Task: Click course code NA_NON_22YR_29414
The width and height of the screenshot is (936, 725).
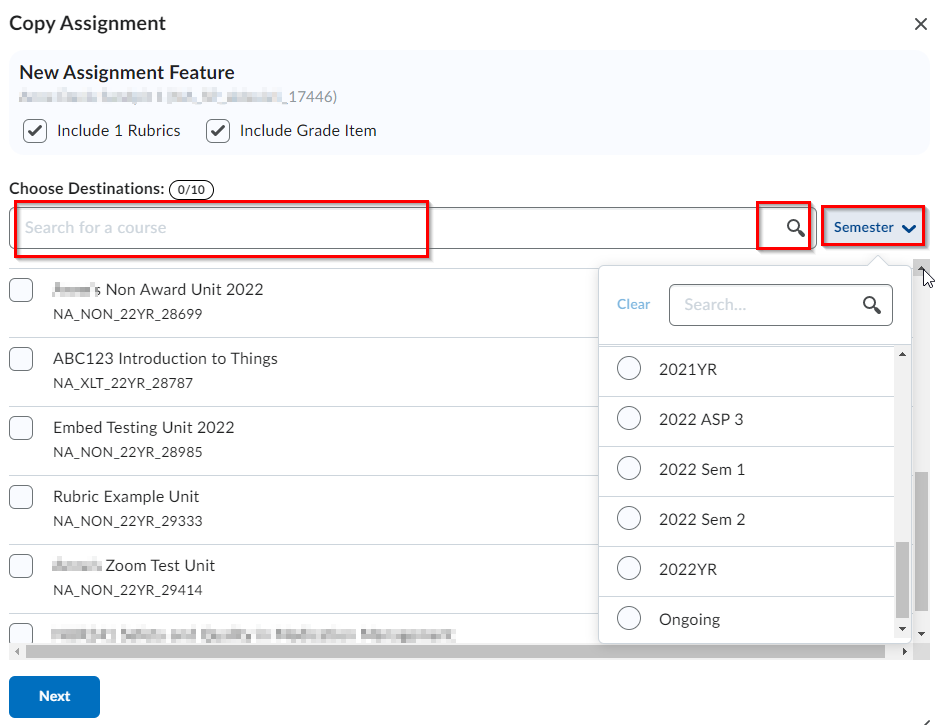Action: [128, 590]
